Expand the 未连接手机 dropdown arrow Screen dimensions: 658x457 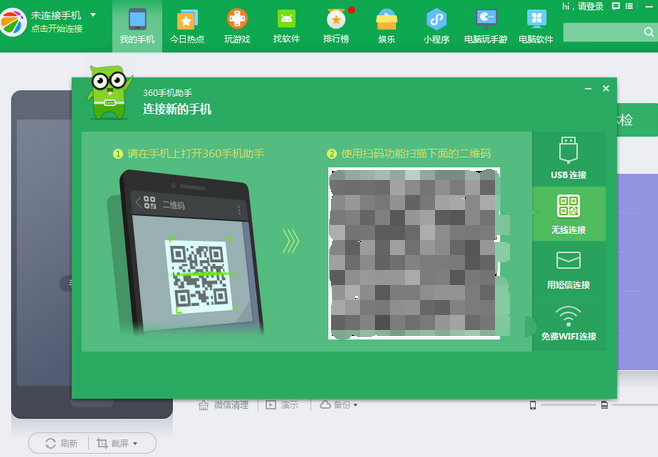point(93,15)
